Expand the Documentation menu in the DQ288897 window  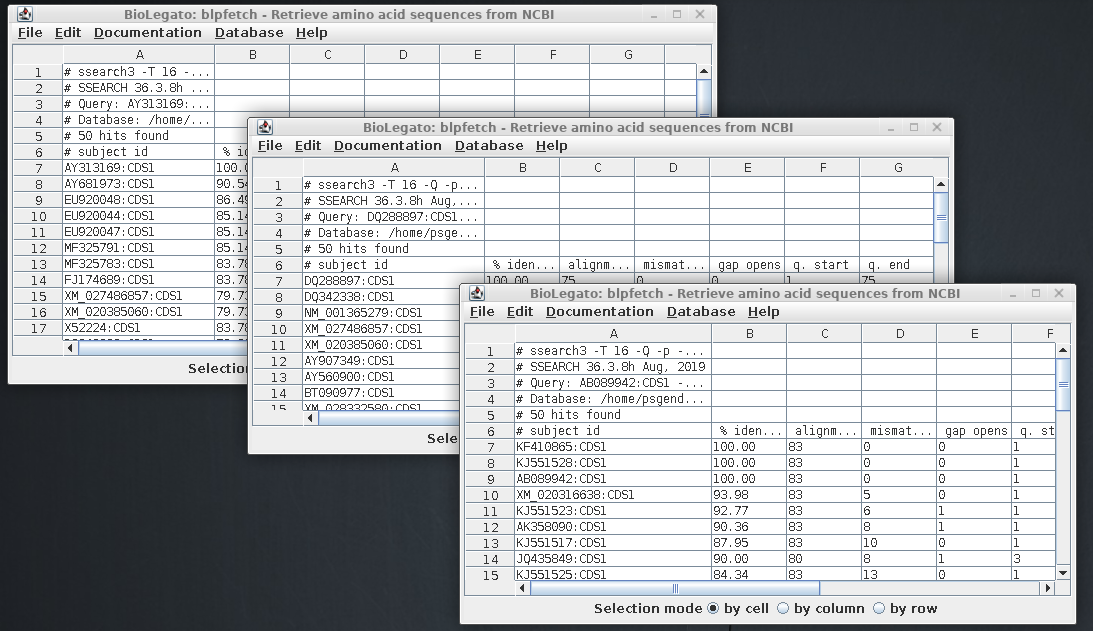point(387,146)
